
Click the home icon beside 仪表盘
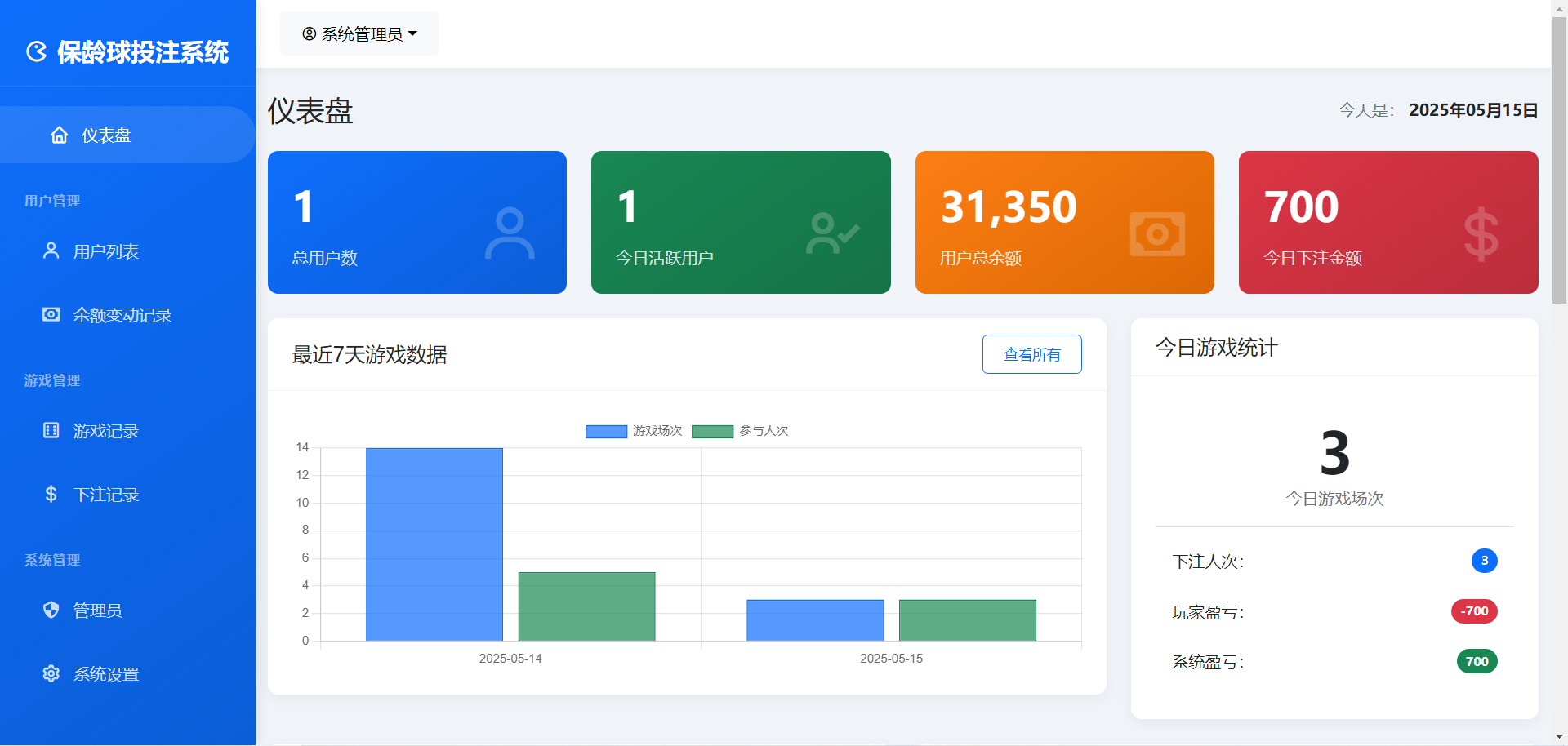pos(59,135)
